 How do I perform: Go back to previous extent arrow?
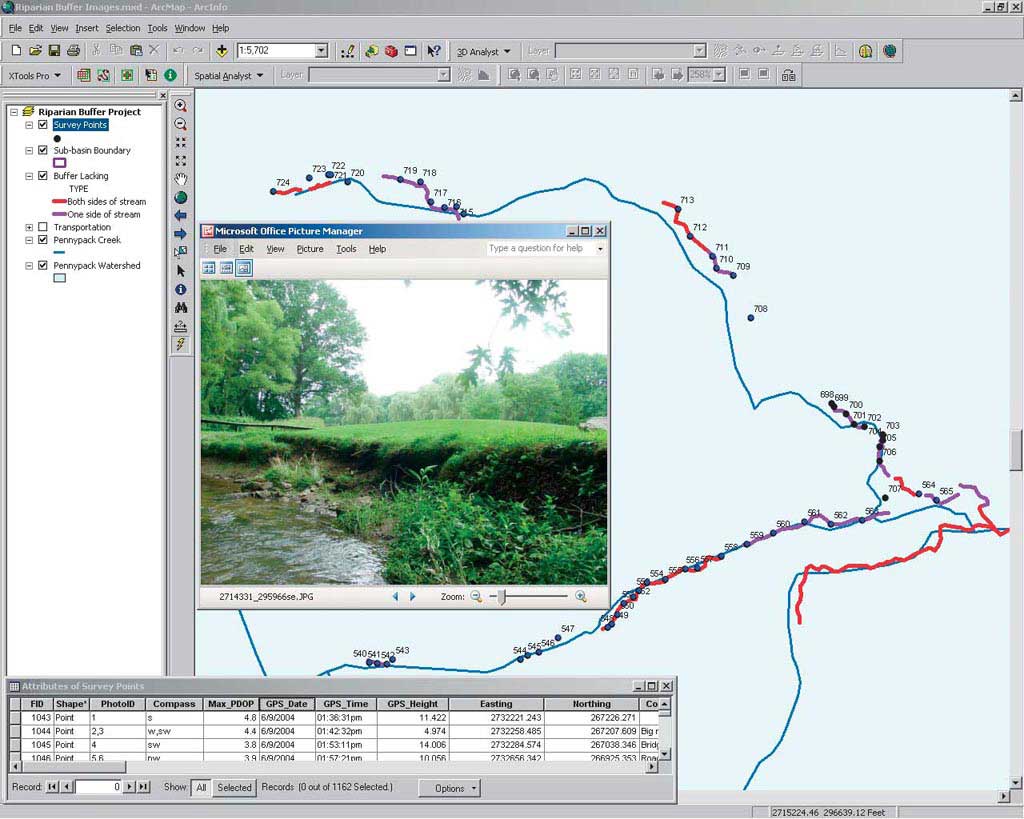[x=181, y=216]
